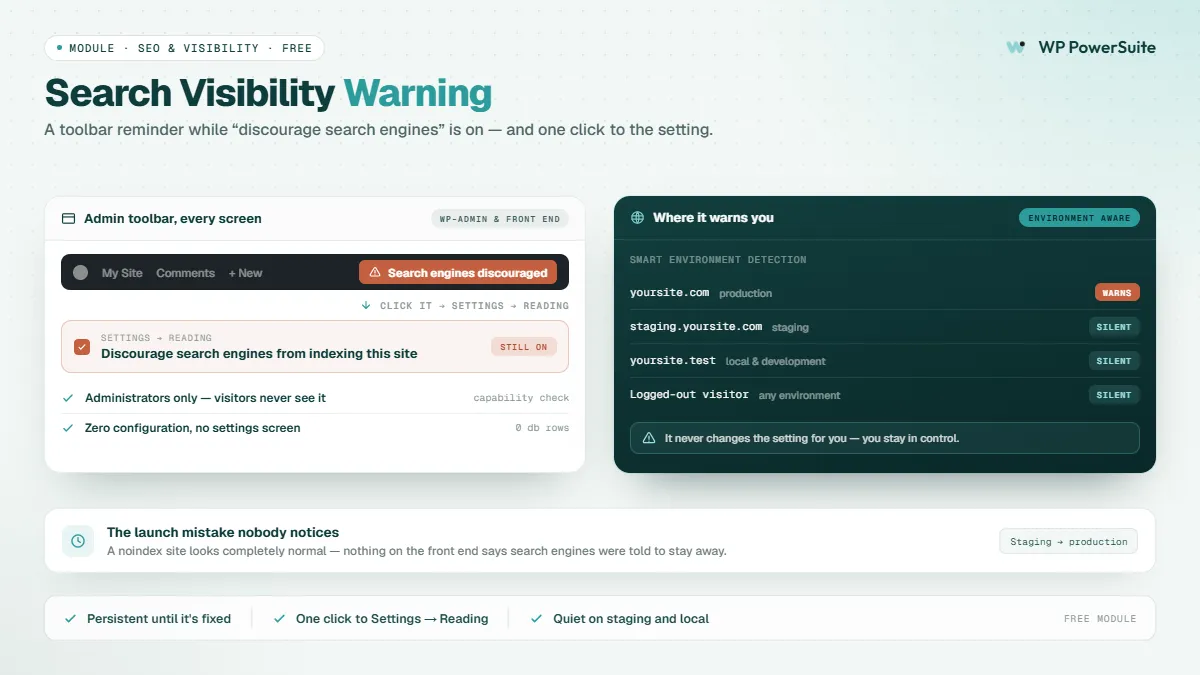Click the 'WP-ADMIN & FRONT END' tag
Image resolution: width=1200 pixels, height=675 pixels.
click(500, 219)
